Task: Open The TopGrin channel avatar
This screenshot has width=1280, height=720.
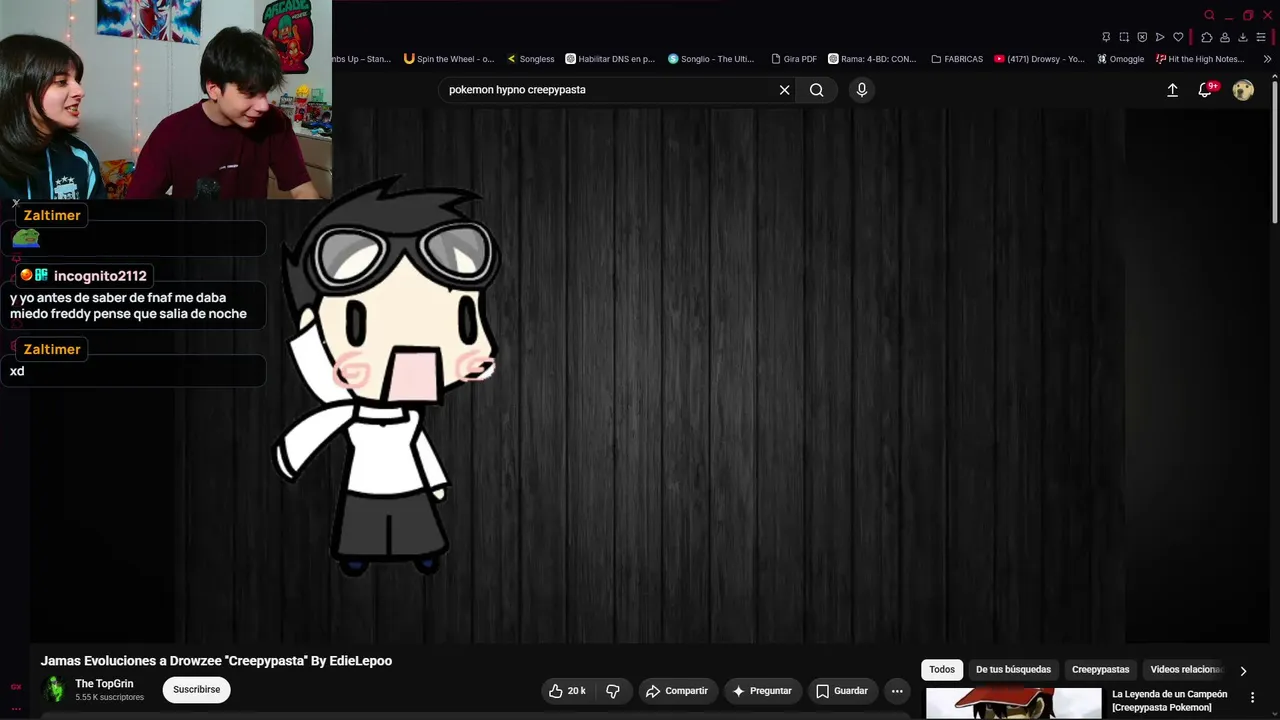Action: pyautogui.click(x=54, y=690)
